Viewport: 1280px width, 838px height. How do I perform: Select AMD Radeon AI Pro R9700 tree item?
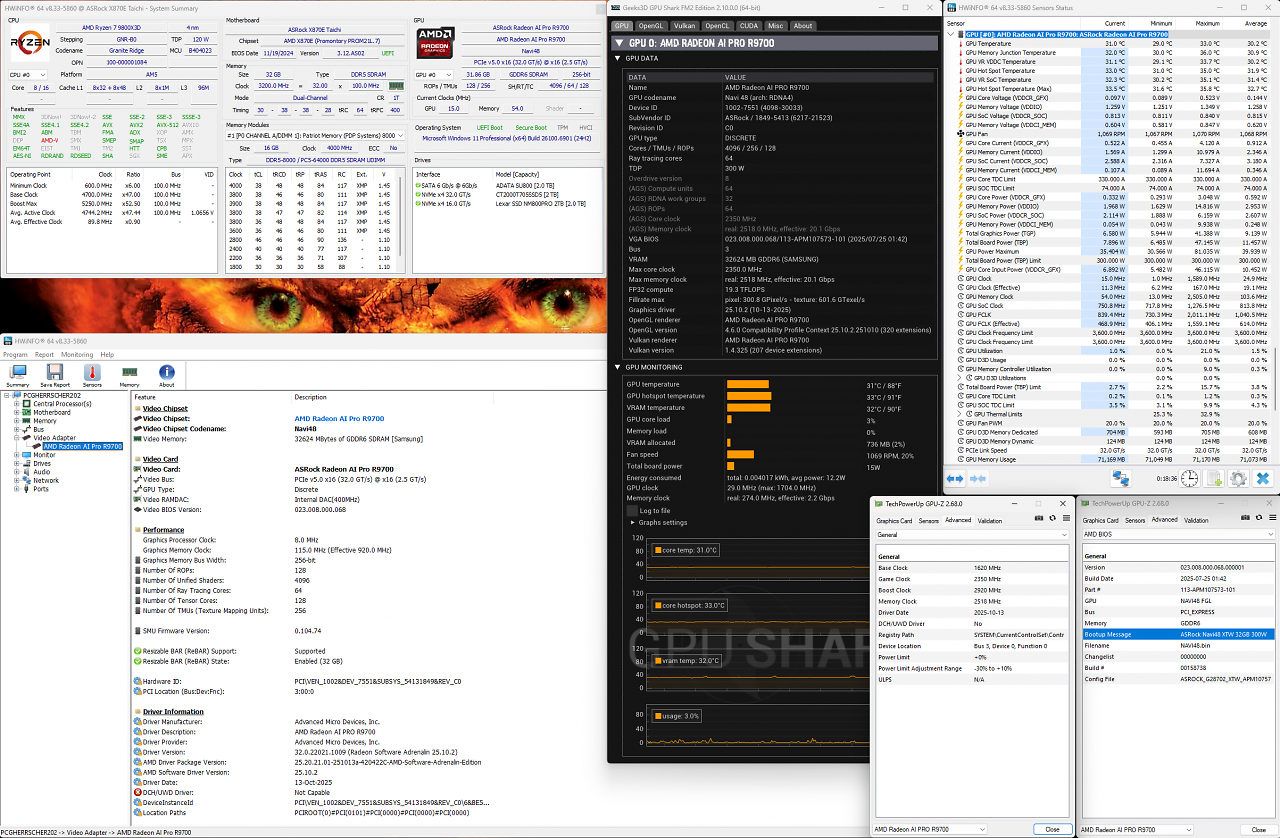coord(82,446)
